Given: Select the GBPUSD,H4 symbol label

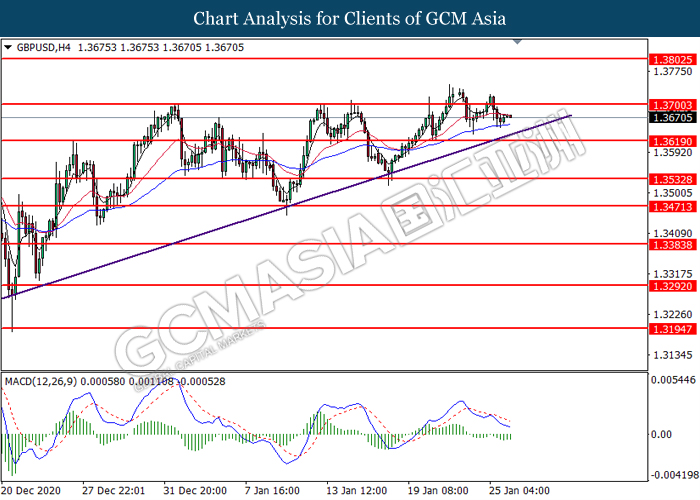Looking at the screenshot, I should [43, 47].
